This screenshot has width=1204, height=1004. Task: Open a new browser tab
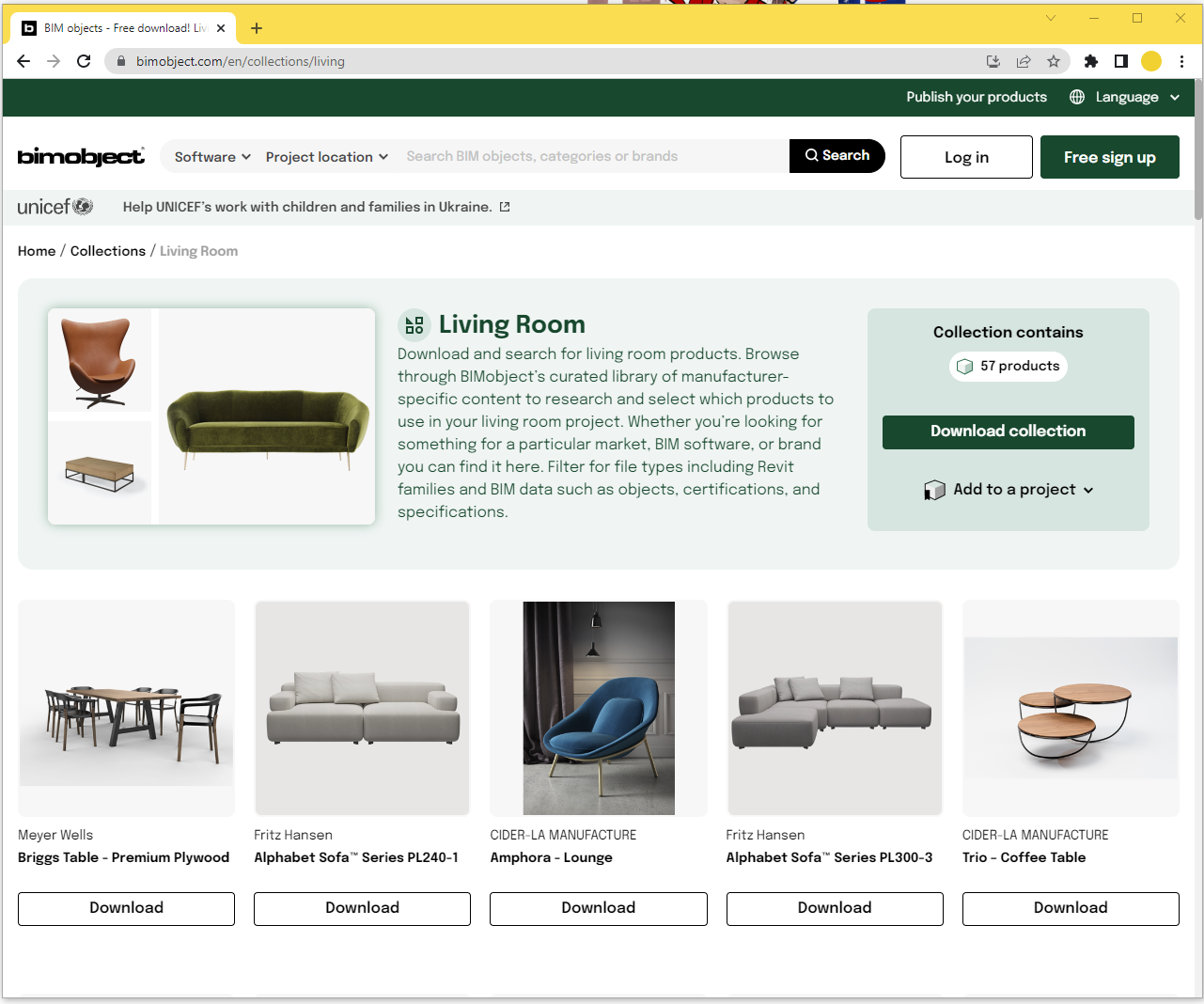click(x=256, y=28)
